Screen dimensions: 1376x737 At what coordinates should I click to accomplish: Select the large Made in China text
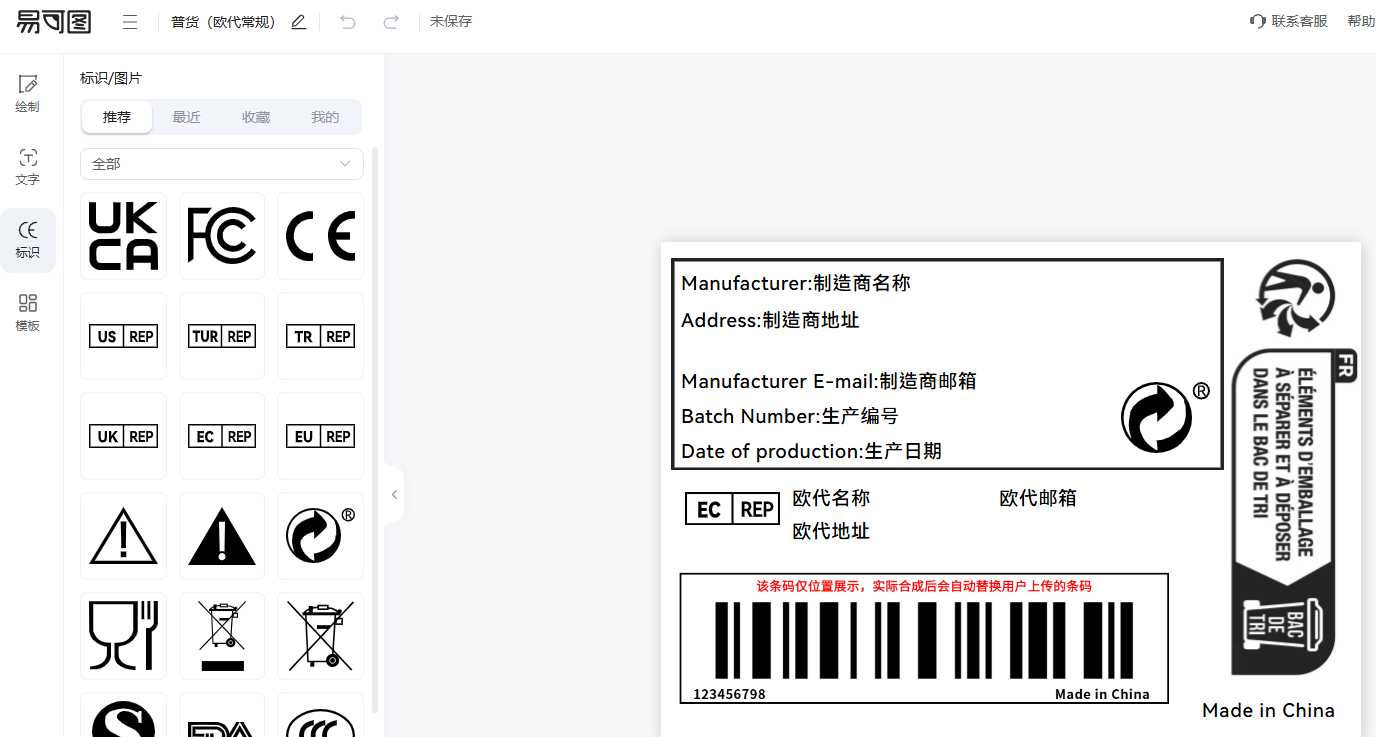[x=1268, y=710]
